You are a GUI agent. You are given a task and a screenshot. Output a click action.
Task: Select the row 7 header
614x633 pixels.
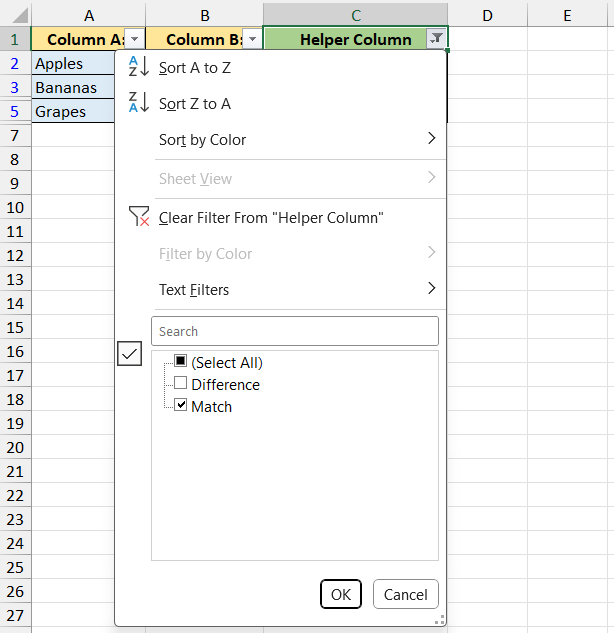coord(15,136)
